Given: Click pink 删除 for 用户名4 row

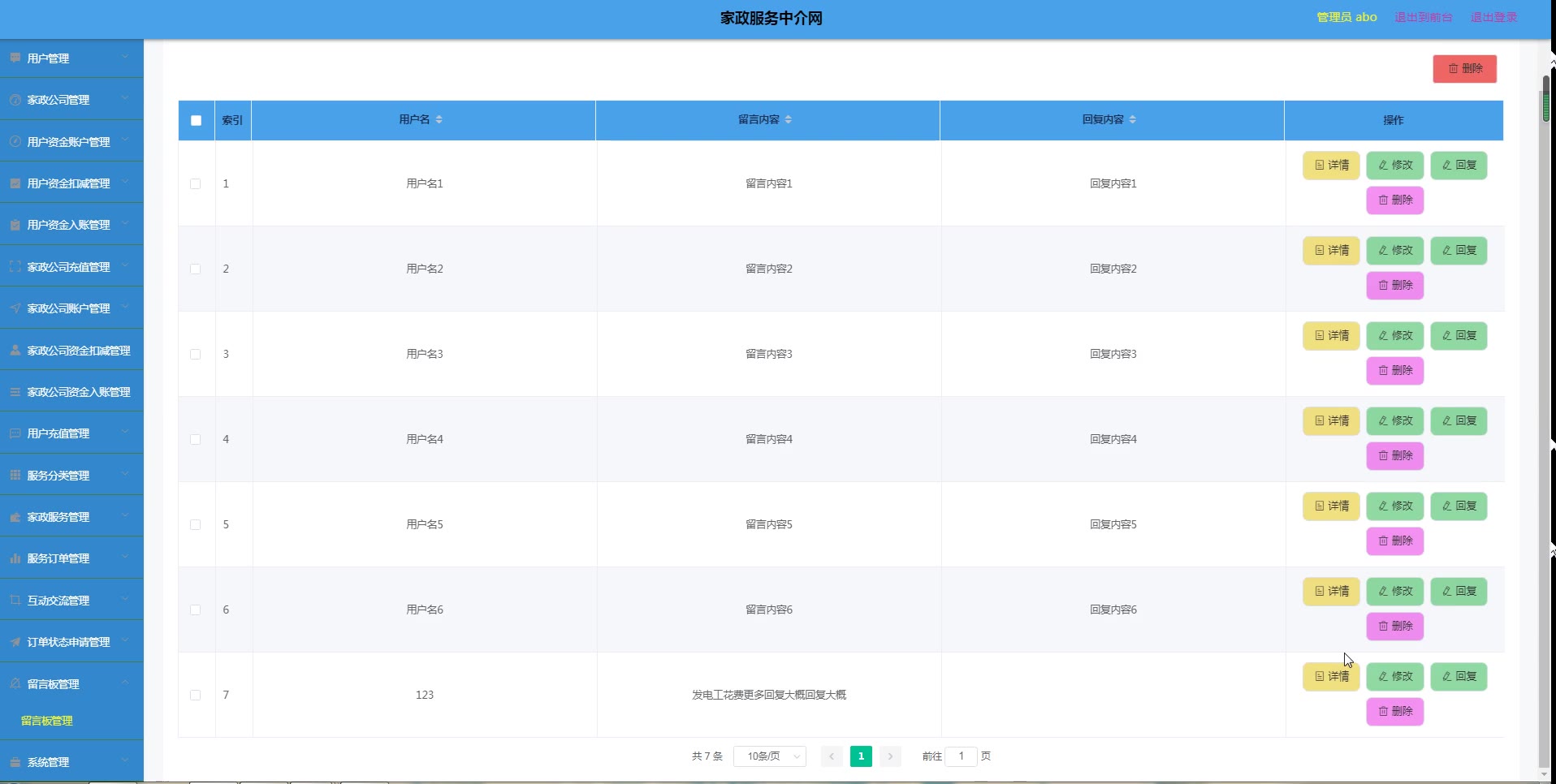Looking at the screenshot, I should pyautogui.click(x=1395, y=456).
